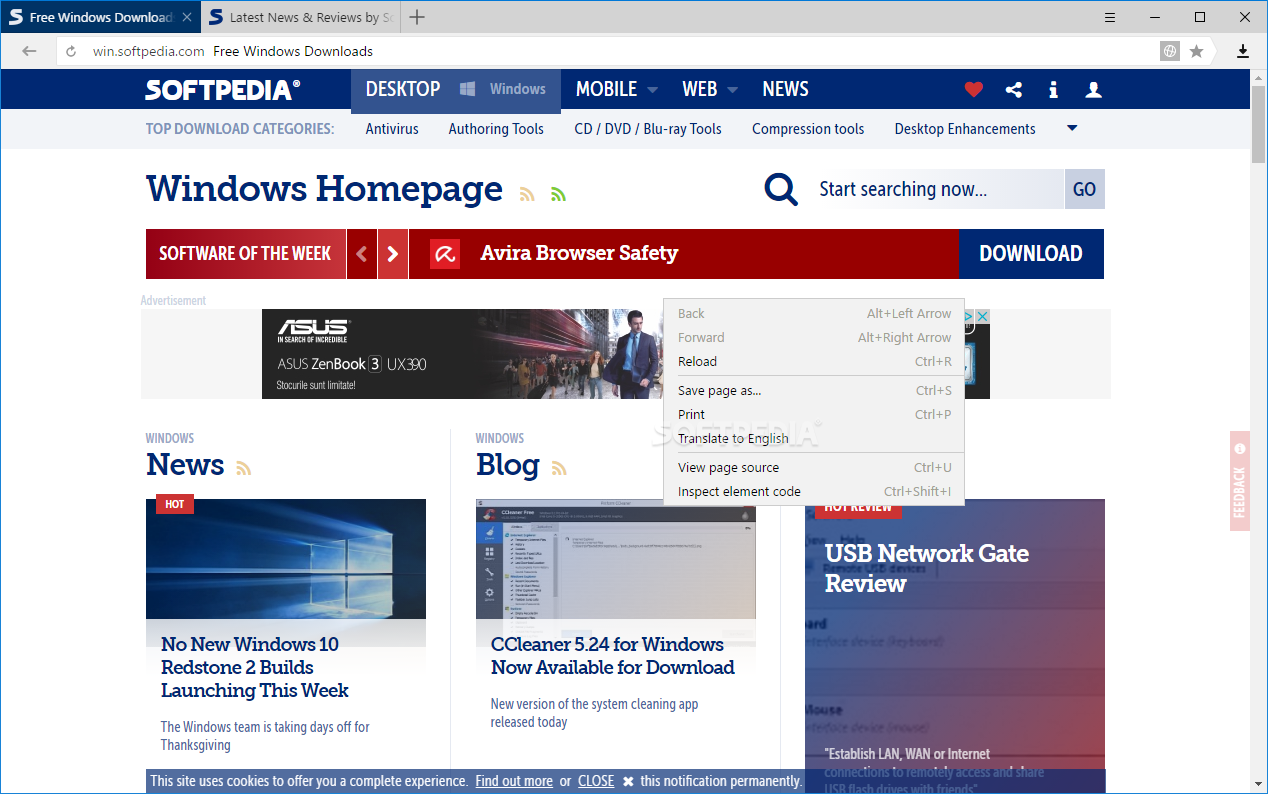Expand more download categories arrow
1268x794 pixels.
pyautogui.click(x=1072, y=128)
